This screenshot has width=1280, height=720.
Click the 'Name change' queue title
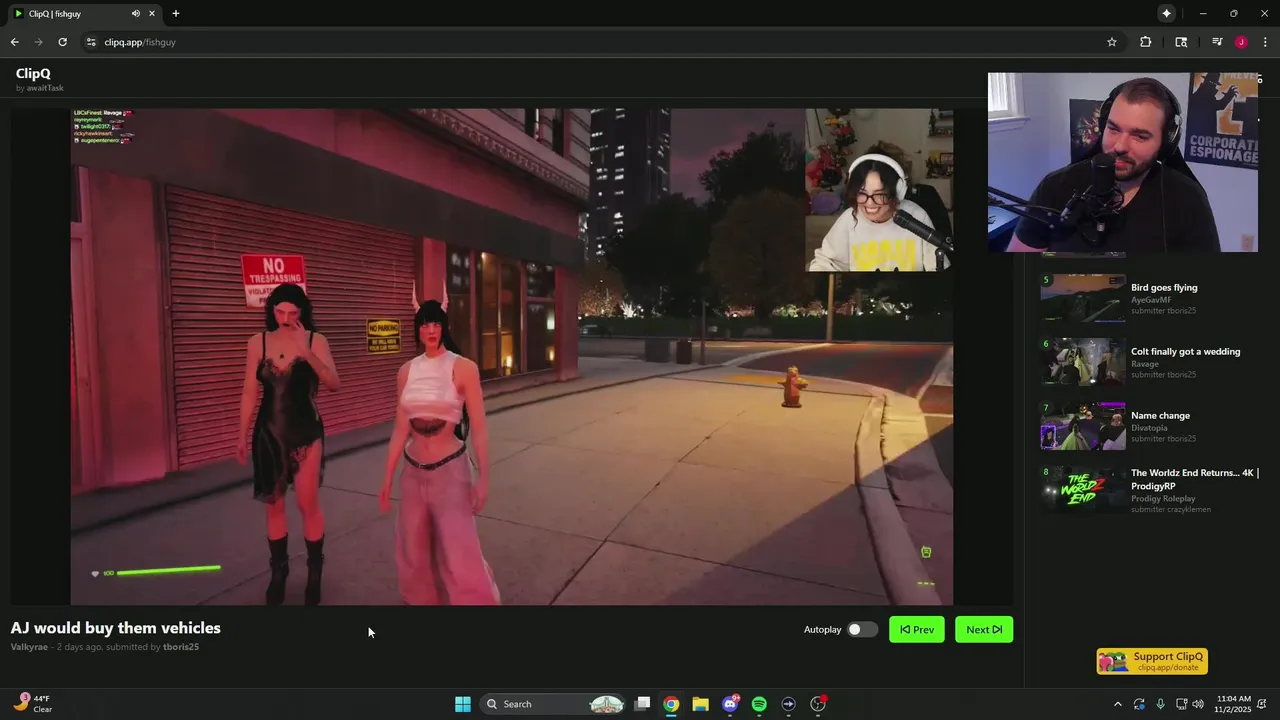1160,415
